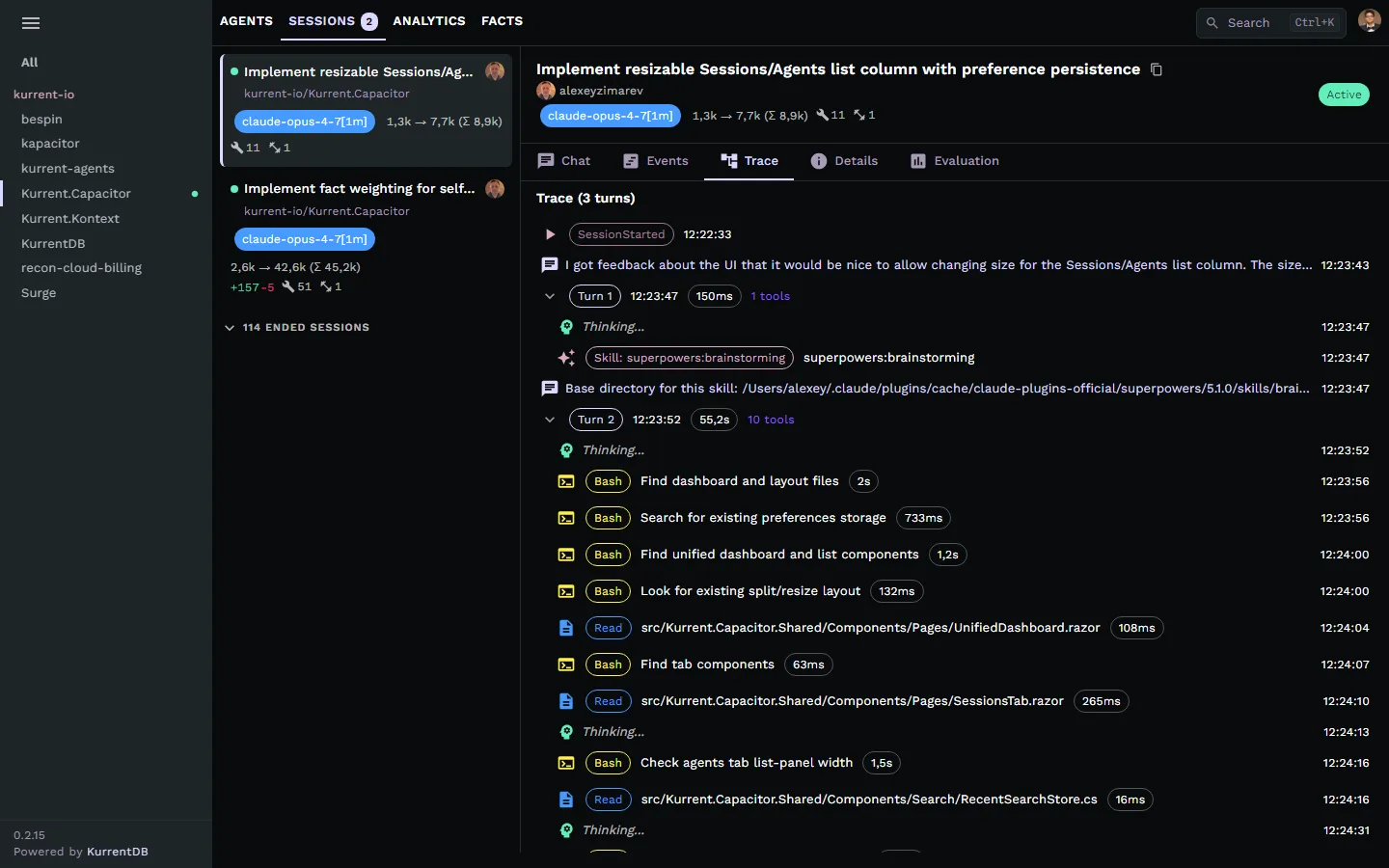Copy the session title with copy icon
This screenshot has width=1389, height=868.
click(x=1157, y=69)
